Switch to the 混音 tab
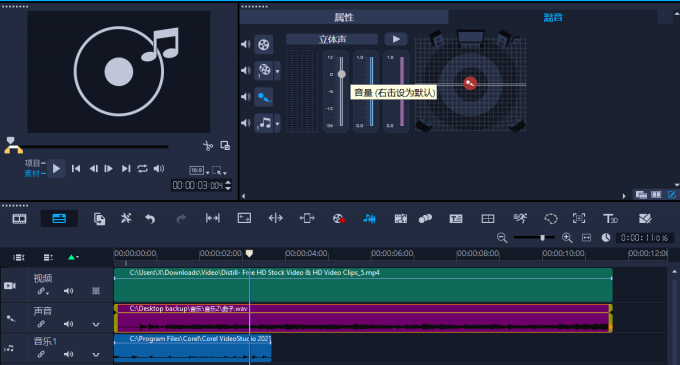The height and width of the screenshot is (365, 680). click(x=553, y=17)
